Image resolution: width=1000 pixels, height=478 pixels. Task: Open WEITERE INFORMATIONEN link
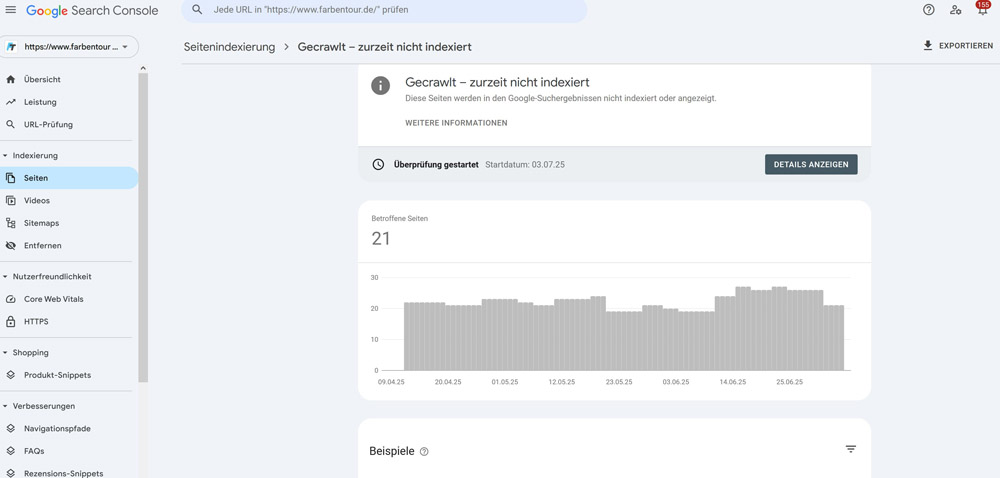pyautogui.click(x=457, y=123)
